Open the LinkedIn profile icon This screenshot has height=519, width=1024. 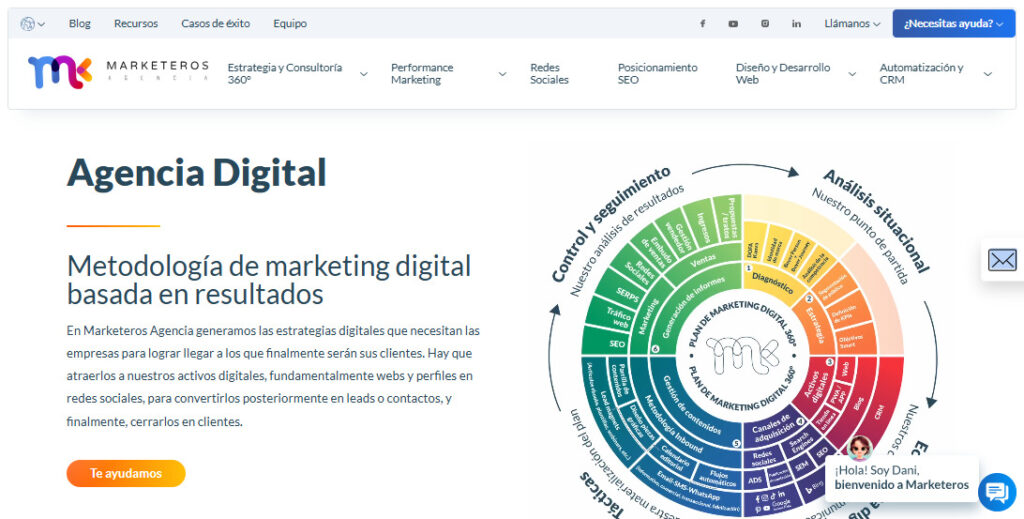coord(796,24)
